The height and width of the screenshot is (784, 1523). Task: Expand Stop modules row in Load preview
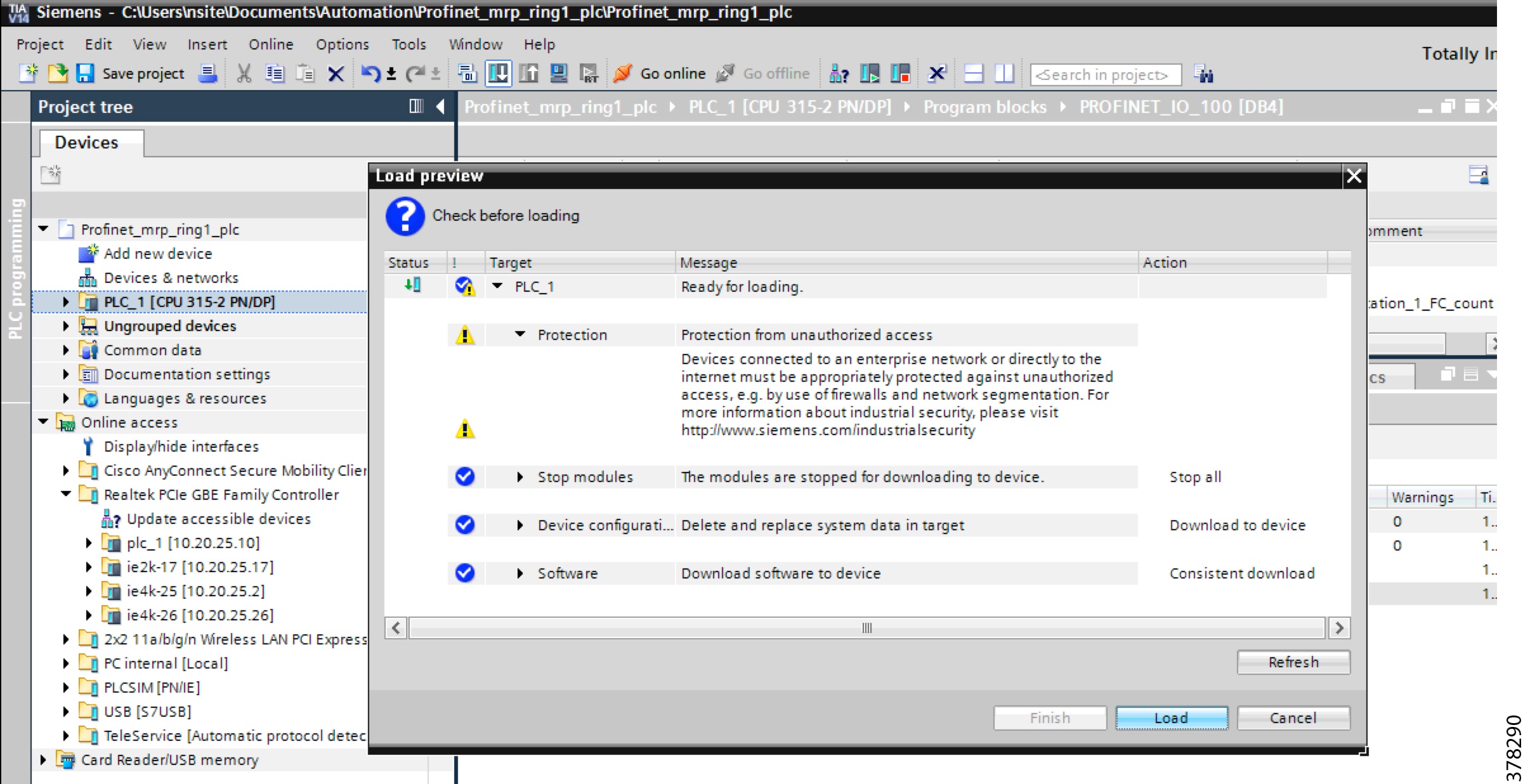(520, 477)
